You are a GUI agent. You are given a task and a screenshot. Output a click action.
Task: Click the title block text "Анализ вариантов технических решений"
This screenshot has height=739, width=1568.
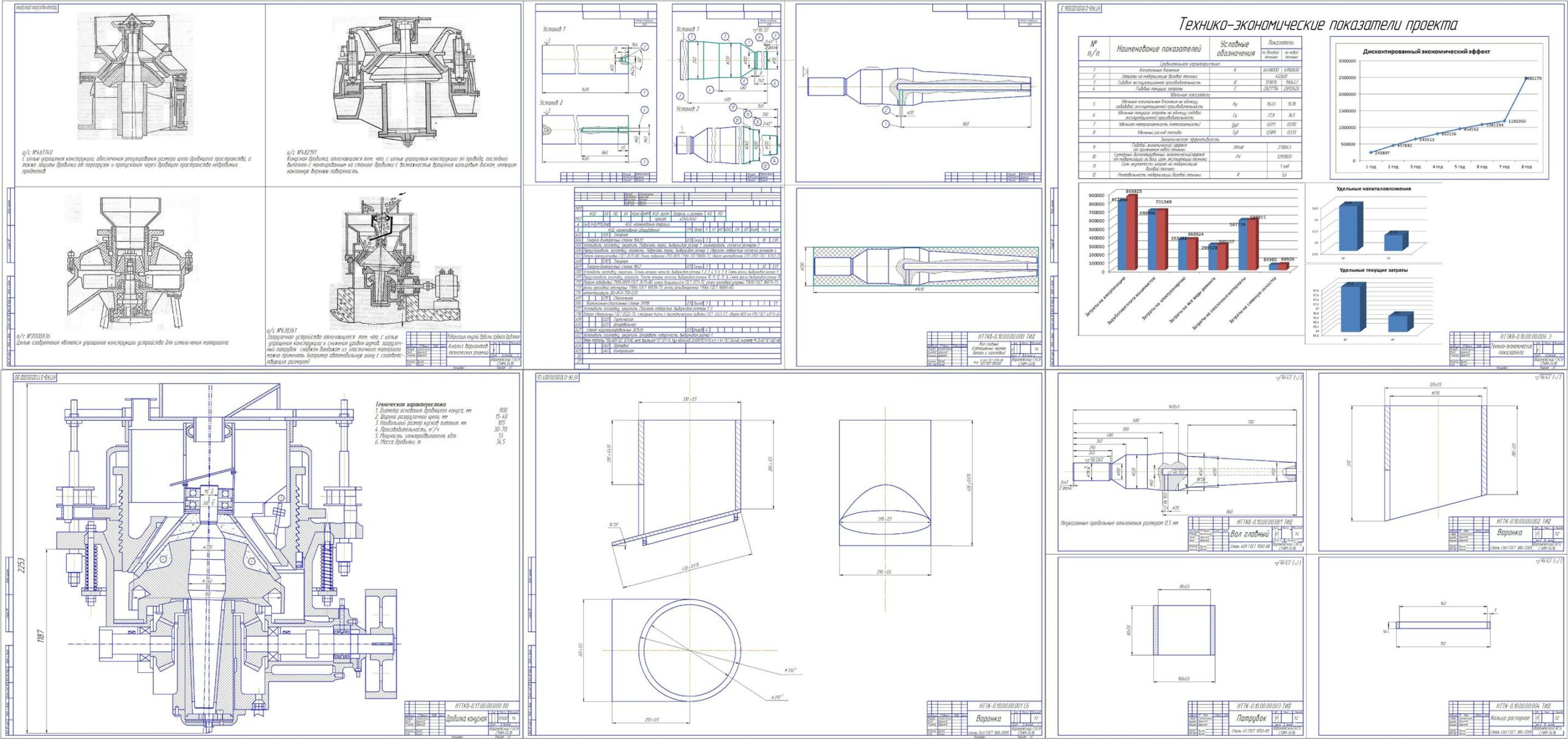pyautogui.click(x=468, y=349)
